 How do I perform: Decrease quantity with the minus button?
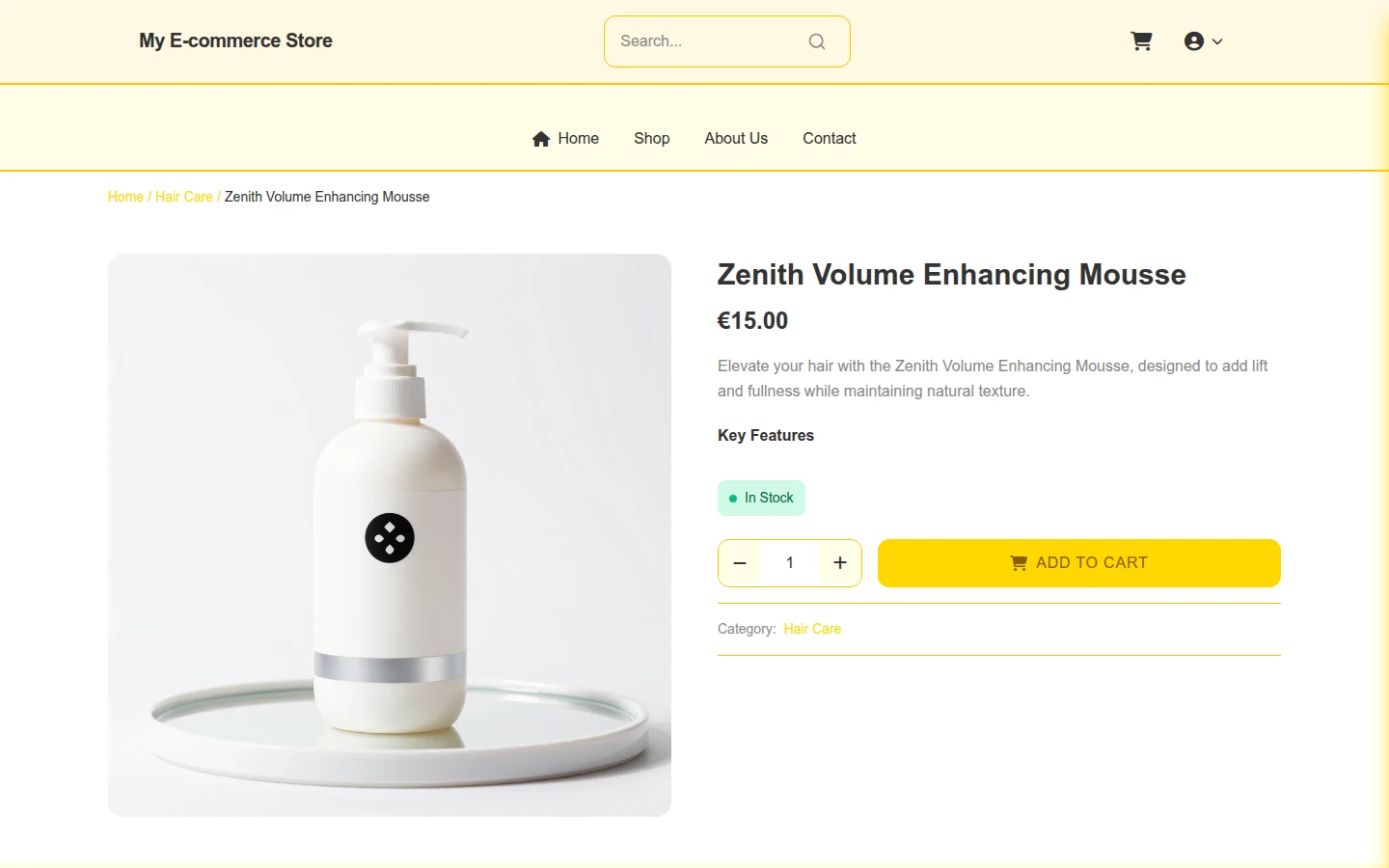coord(740,563)
